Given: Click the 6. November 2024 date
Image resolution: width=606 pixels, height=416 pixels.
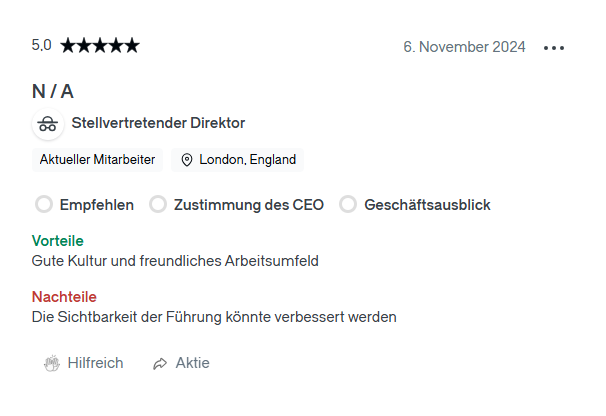Looking at the screenshot, I should click(464, 47).
